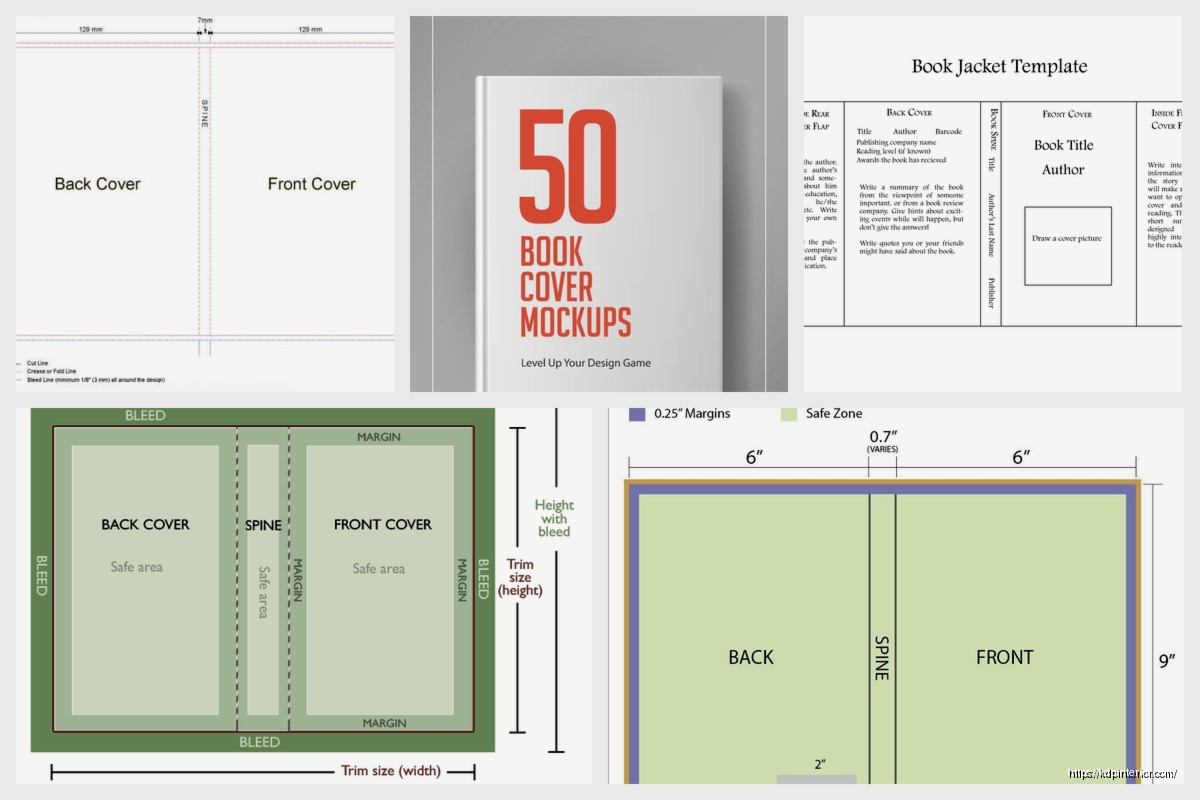Click 'Back Cover' text in the 129 mm template

pos(97,184)
